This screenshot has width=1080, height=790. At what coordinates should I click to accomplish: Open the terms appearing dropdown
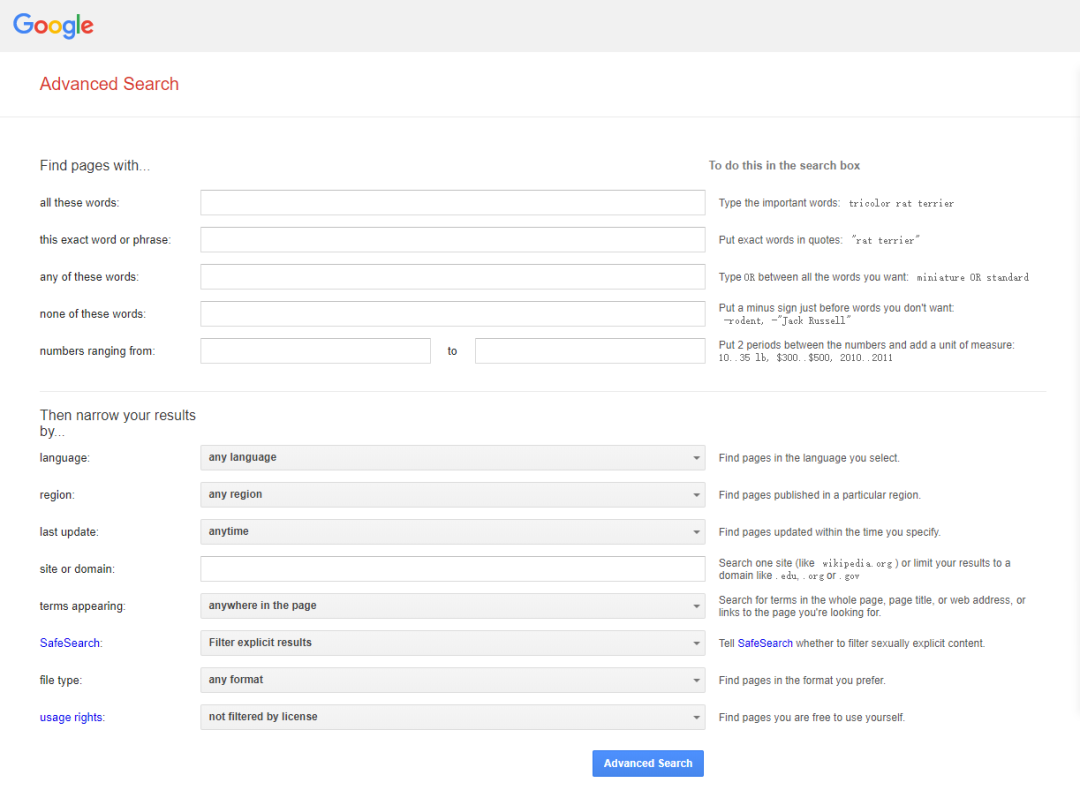[x=452, y=606]
